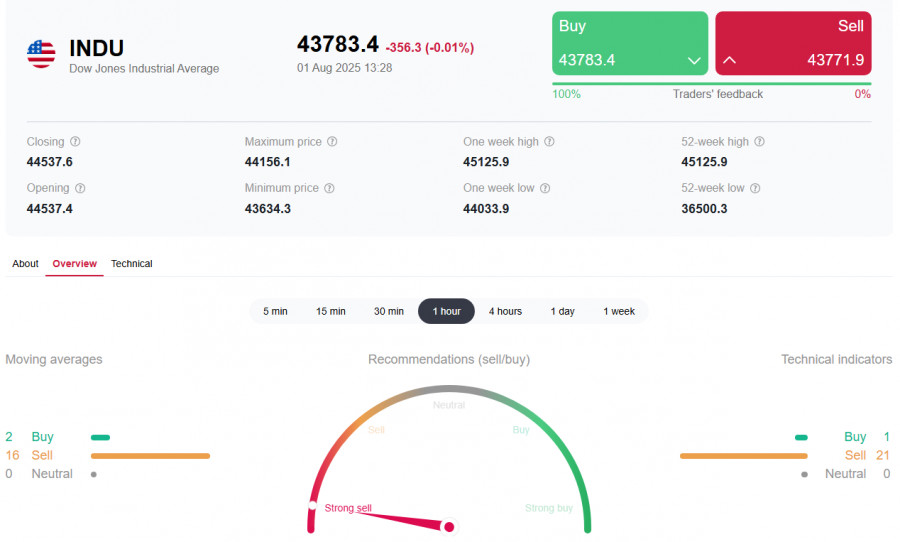This screenshot has height=542, width=900.
Task: Click the current price 43783.4 heading
Action: pos(338,44)
